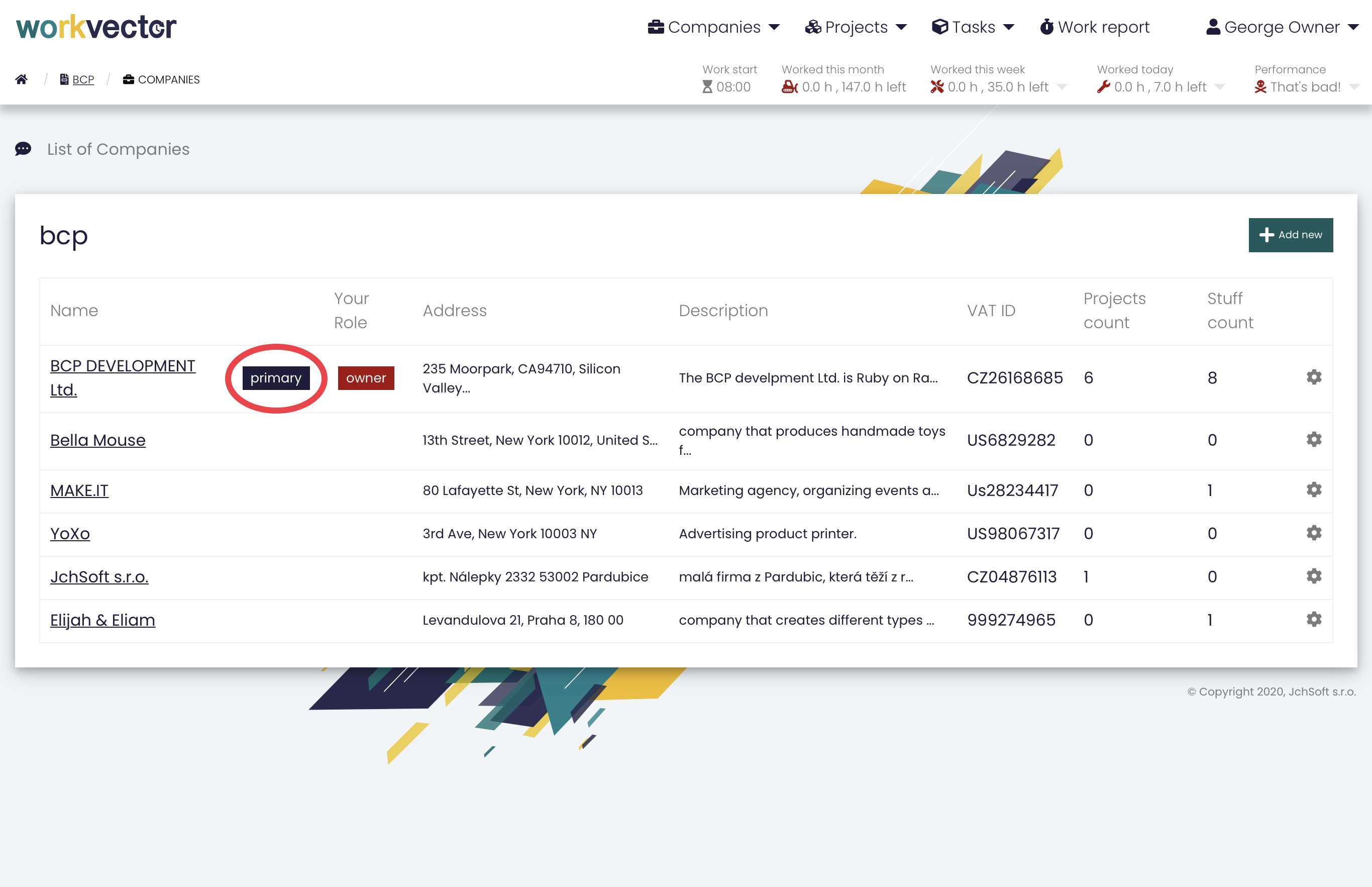1372x887 pixels.
Task: Click gear icon in JchSoft s.r.o. row
Action: click(1313, 576)
